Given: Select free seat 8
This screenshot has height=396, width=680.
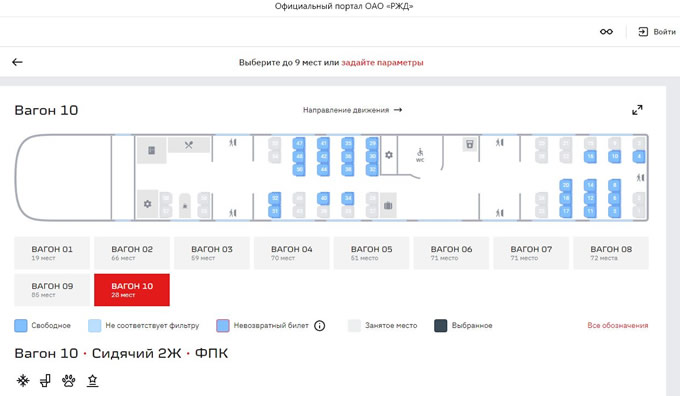Looking at the screenshot, I should (615, 185).
